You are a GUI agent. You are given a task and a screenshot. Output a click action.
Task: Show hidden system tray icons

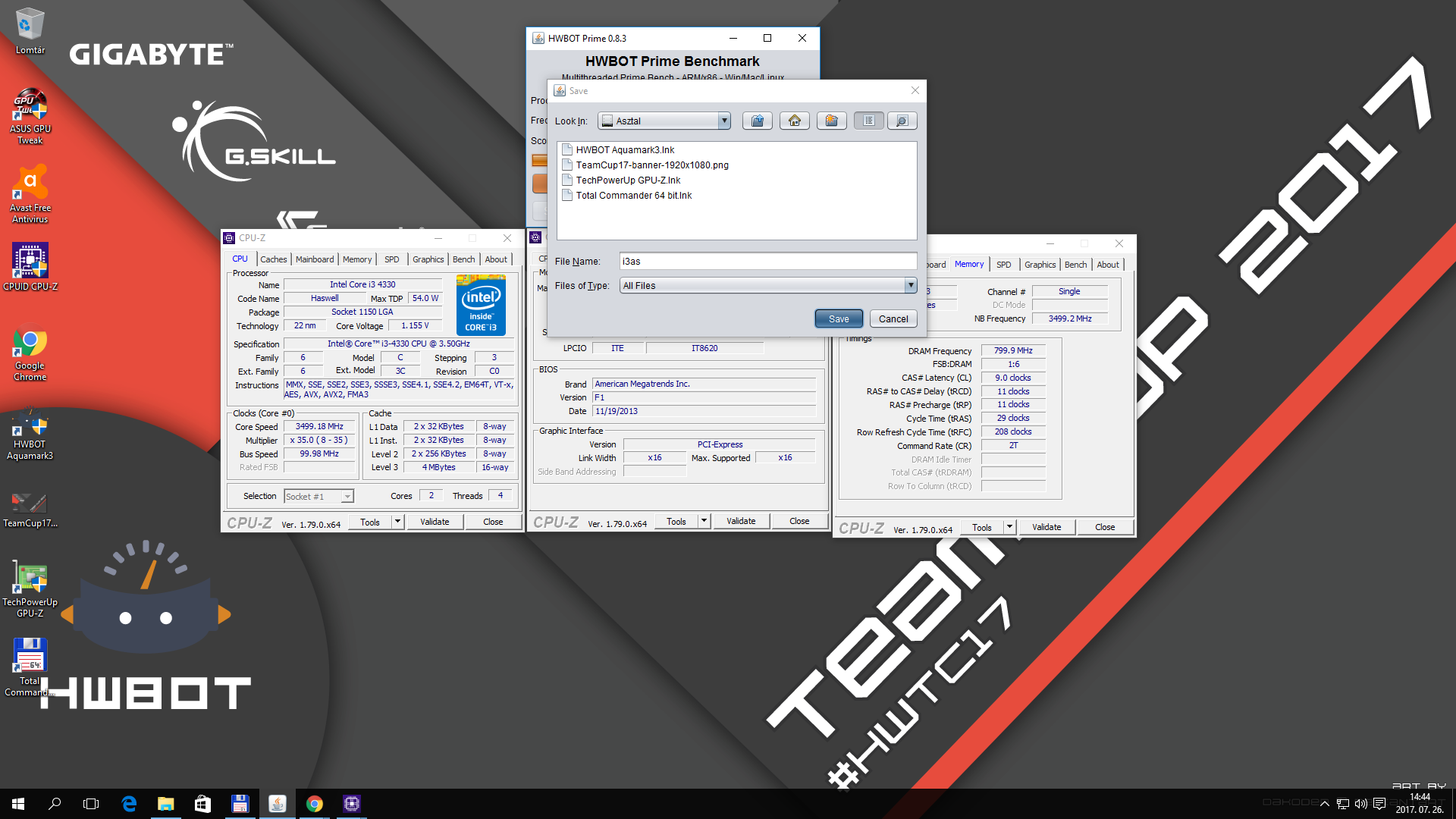click(1325, 804)
